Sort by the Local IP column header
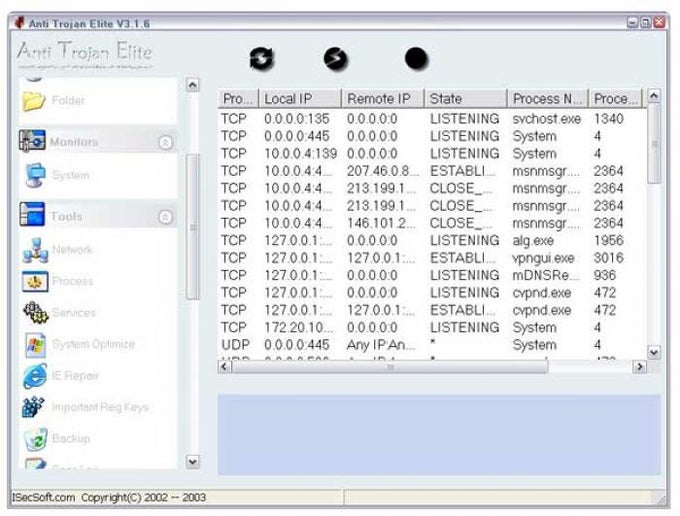 coord(300,98)
